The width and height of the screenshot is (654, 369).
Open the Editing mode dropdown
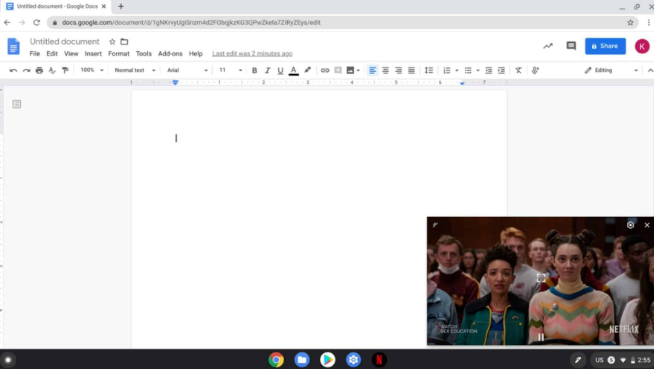(x=611, y=70)
